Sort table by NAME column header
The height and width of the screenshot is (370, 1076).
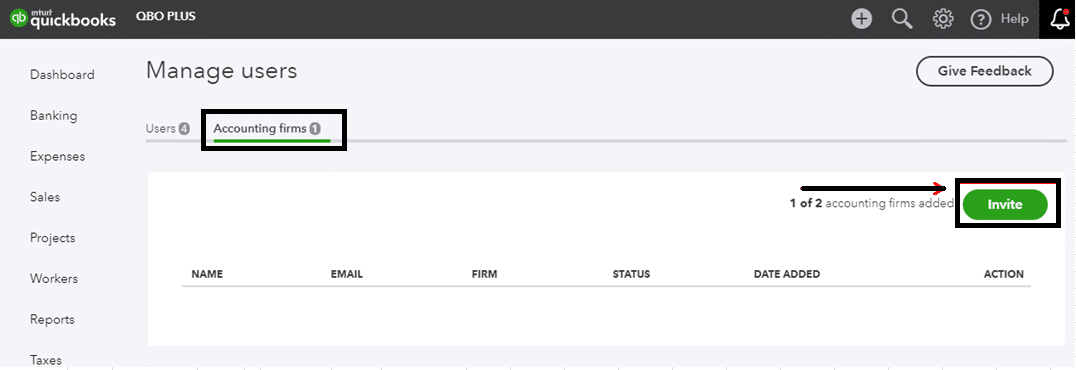point(207,274)
